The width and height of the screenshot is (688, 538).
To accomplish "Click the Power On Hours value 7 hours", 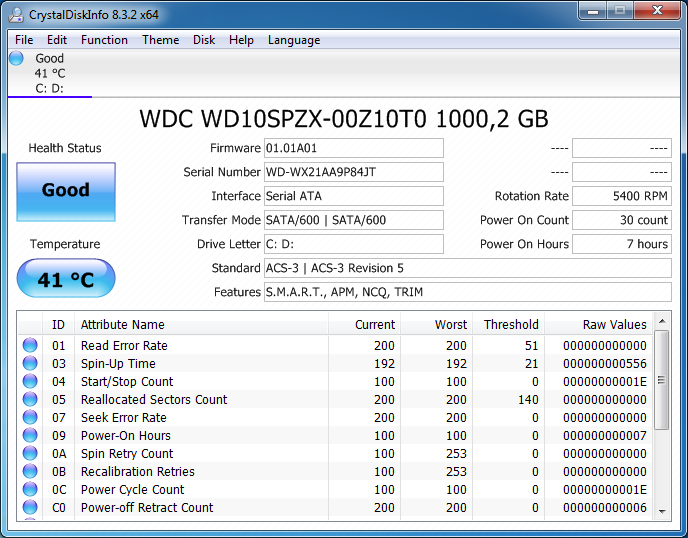I will click(622, 244).
